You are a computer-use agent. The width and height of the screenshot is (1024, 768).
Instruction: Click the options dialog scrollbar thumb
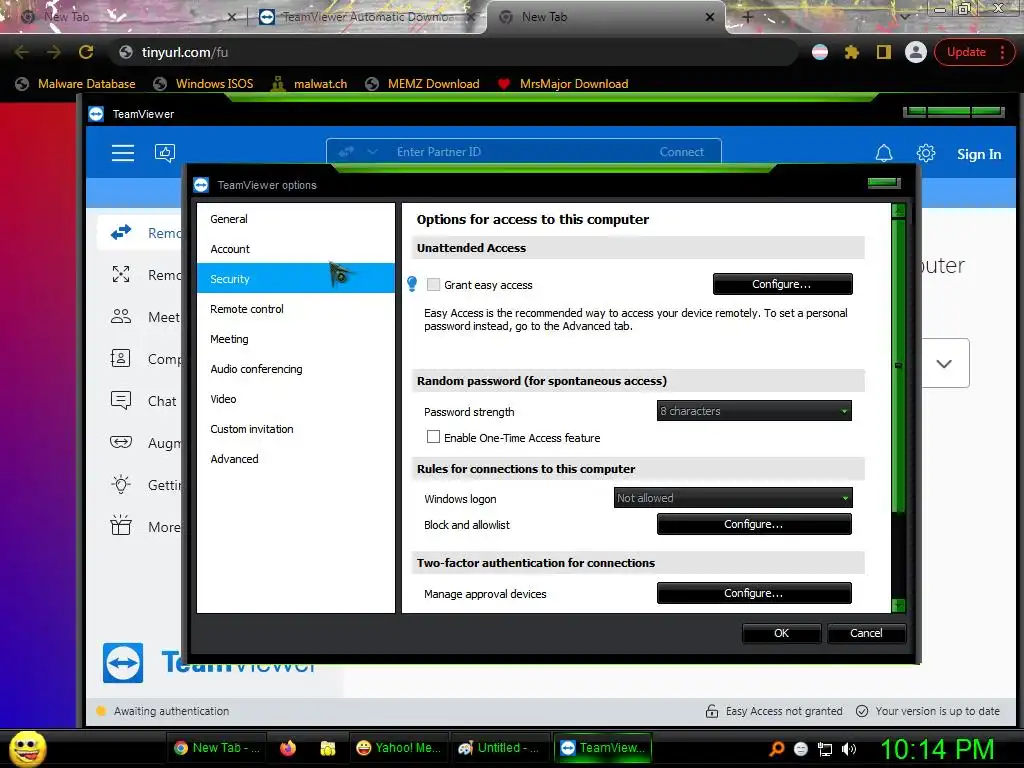click(x=899, y=366)
